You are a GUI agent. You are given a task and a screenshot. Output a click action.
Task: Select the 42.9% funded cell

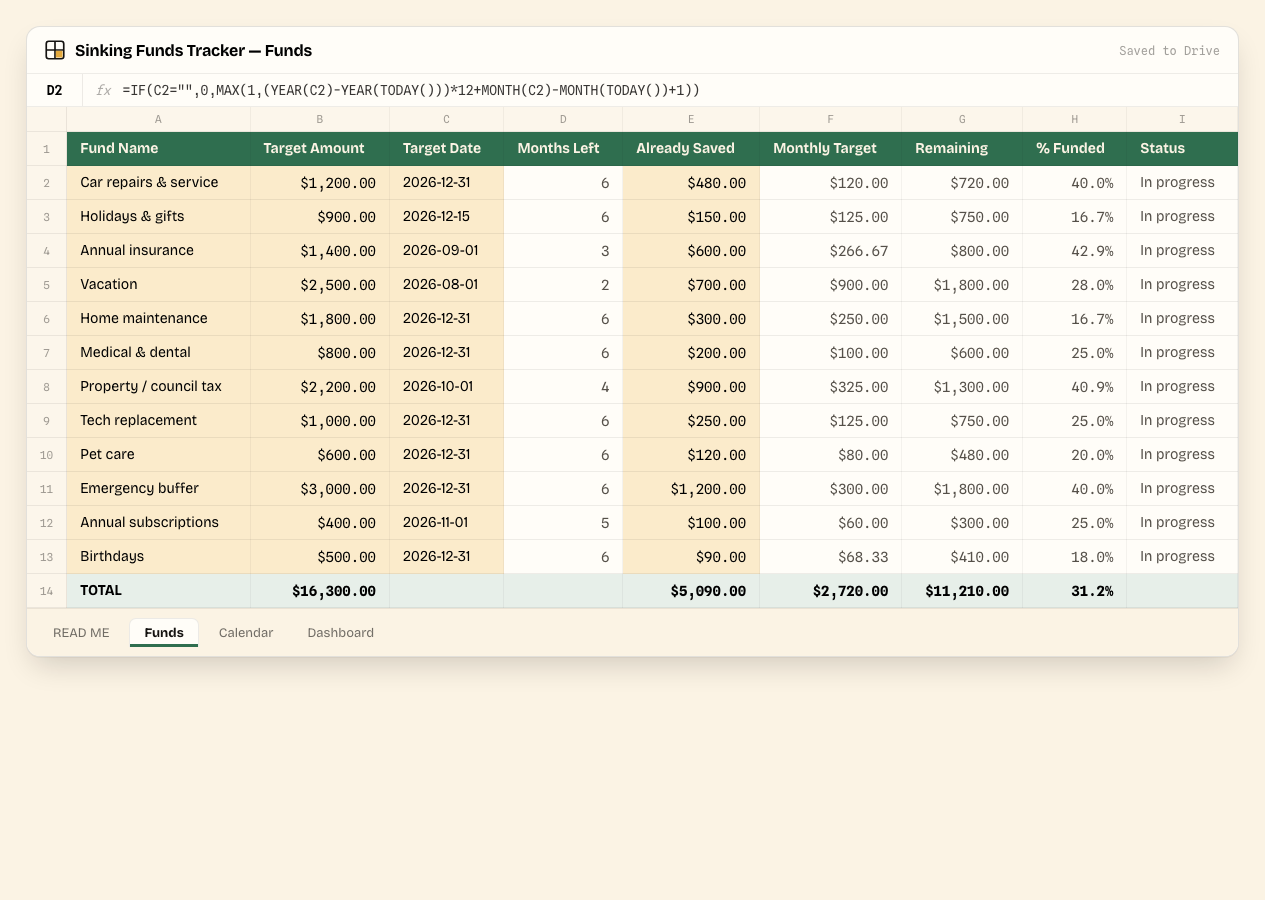(1075, 251)
